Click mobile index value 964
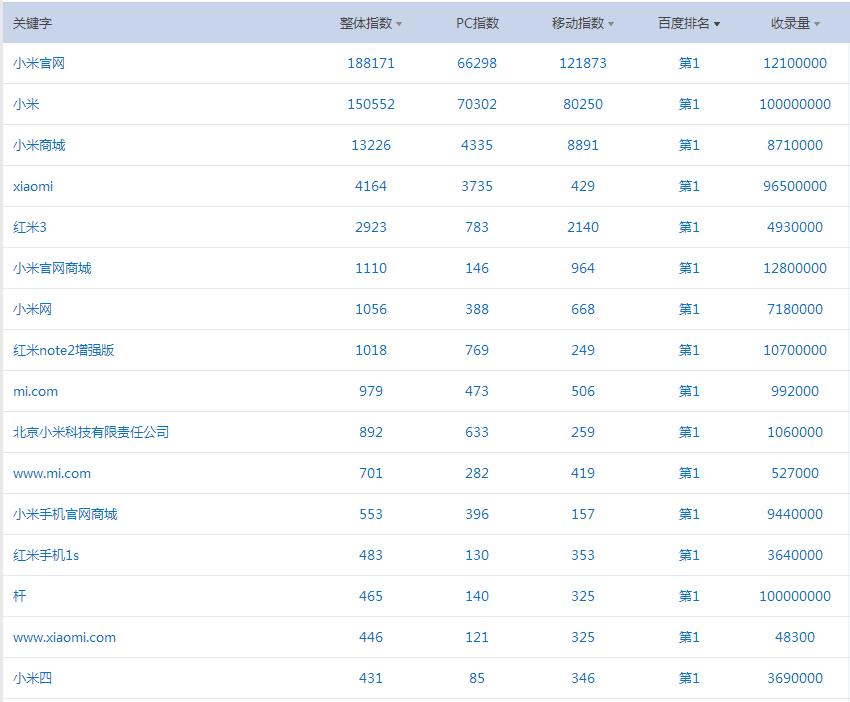 click(x=583, y=268)
